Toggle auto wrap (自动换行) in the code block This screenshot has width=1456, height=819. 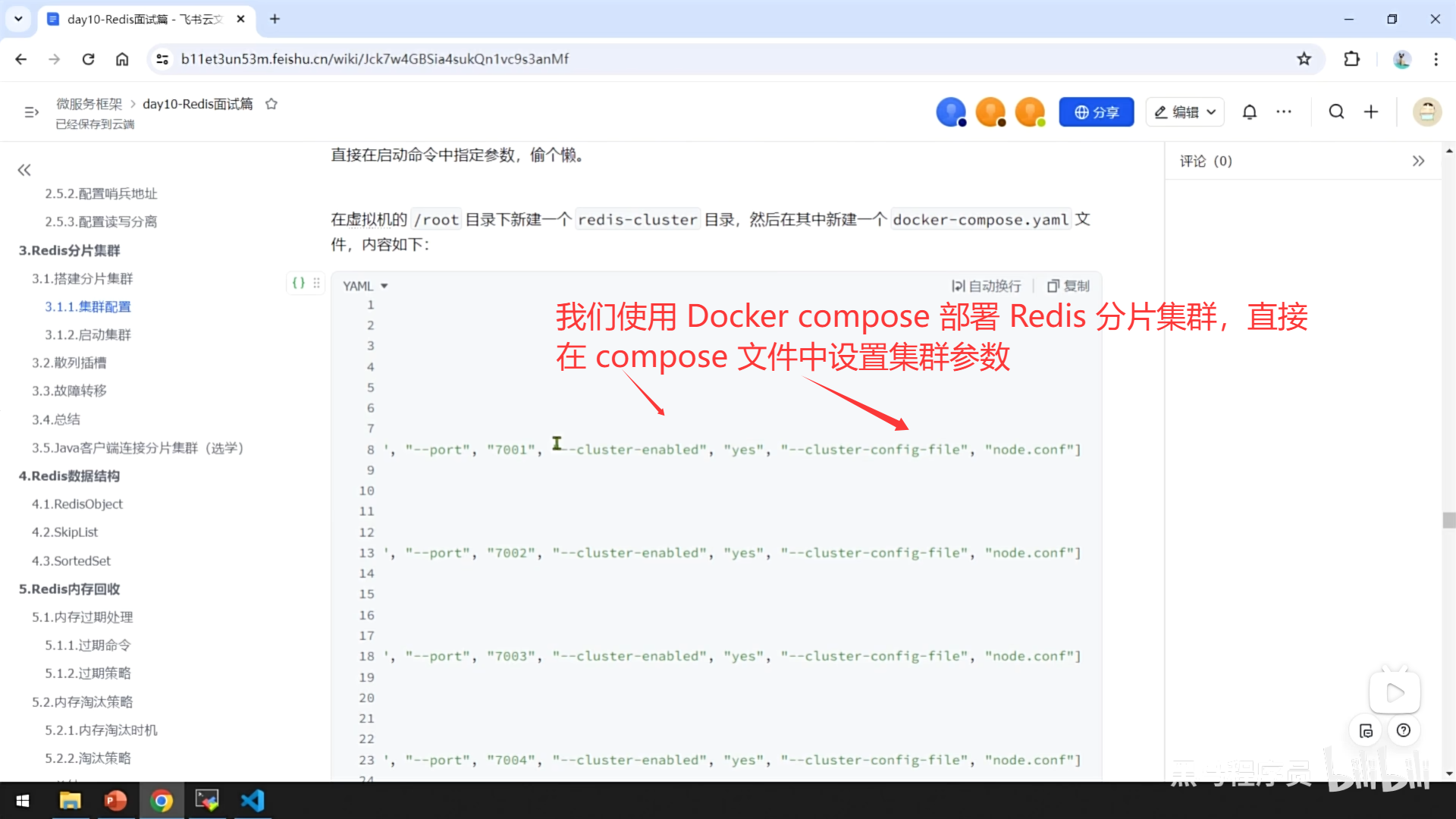click(987, 286)
